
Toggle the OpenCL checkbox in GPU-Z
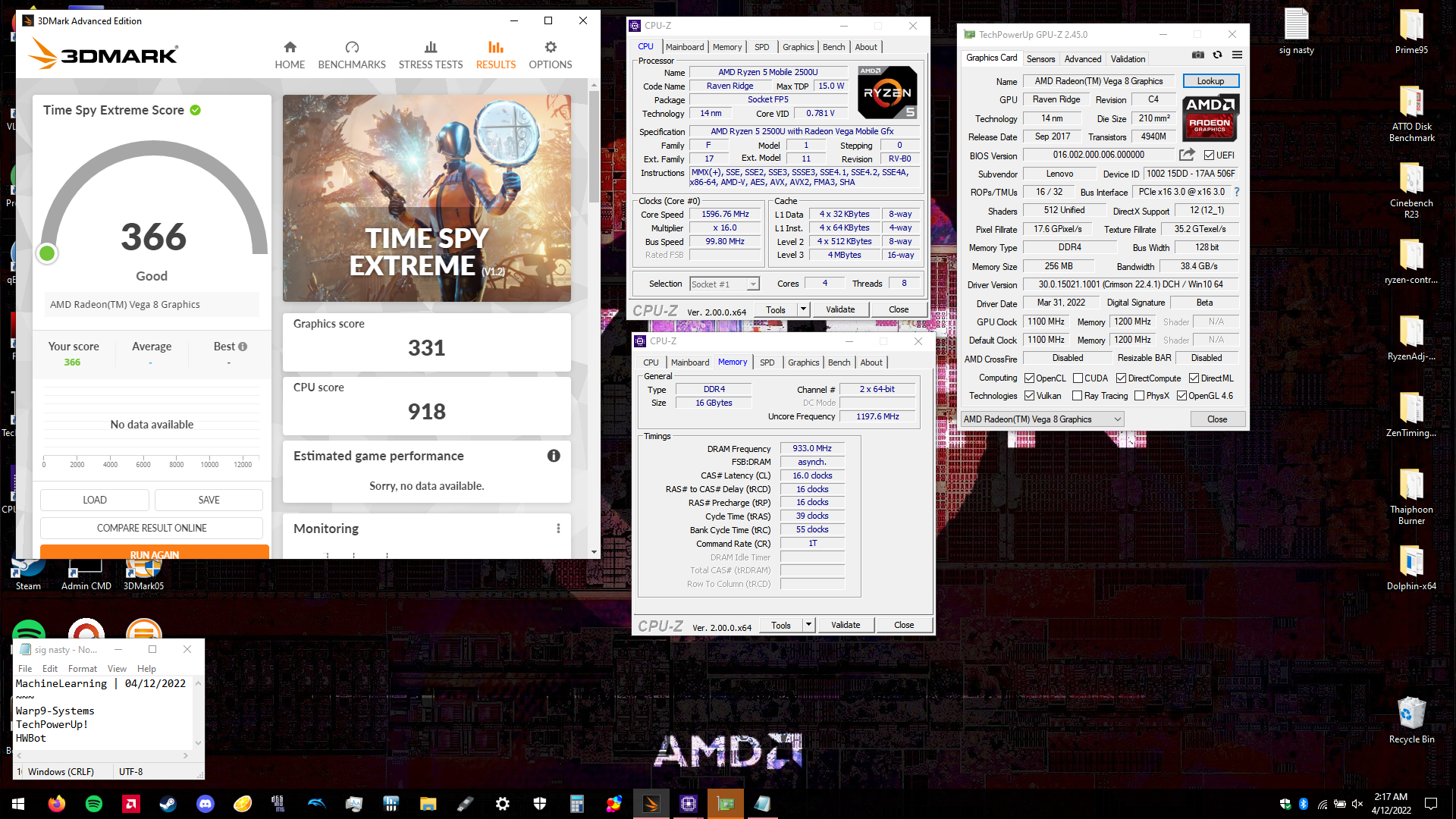[1029, 378]
